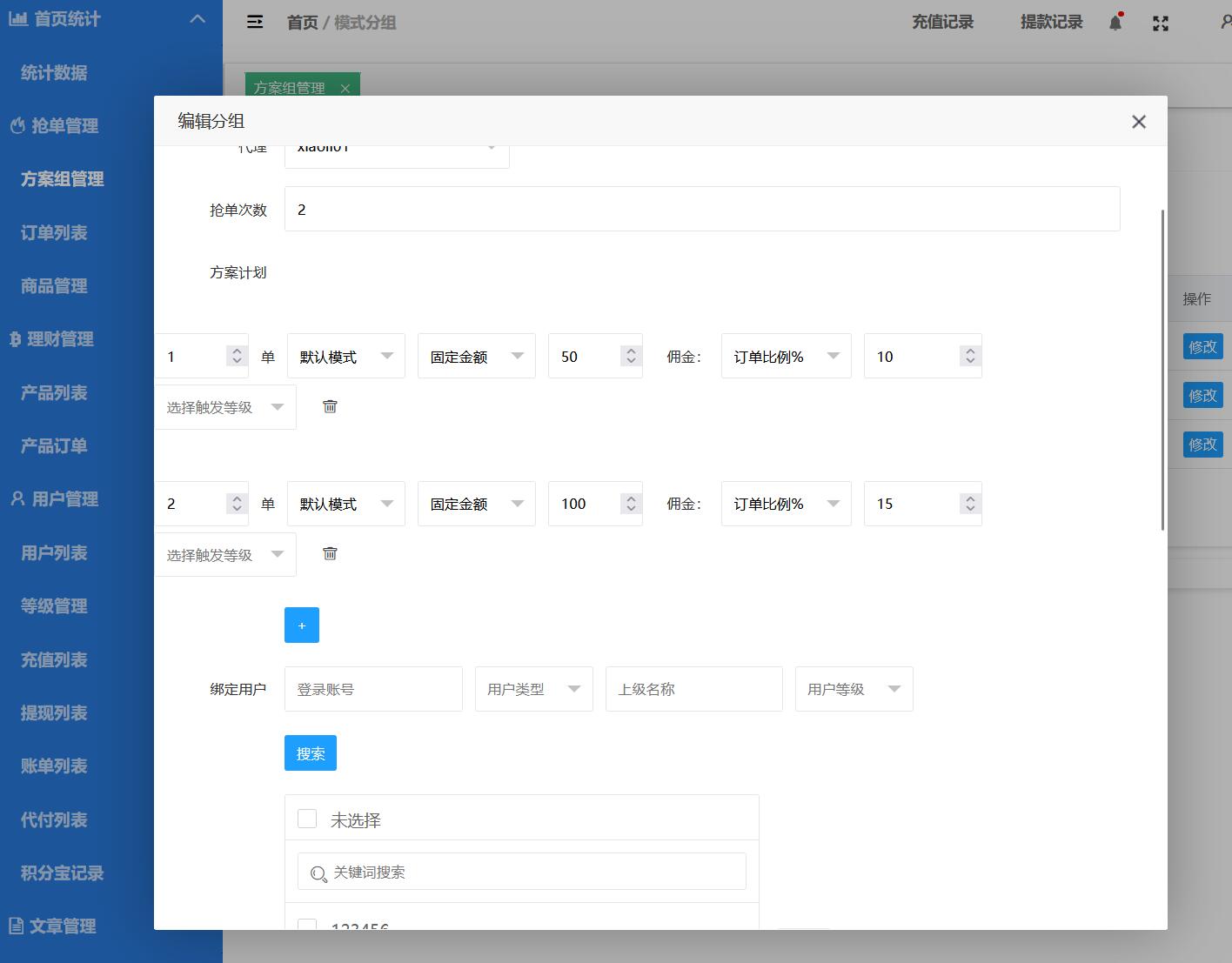1232x963 pixels.
Task: Select the 方案组管理 tab
Action: [290, 88]
